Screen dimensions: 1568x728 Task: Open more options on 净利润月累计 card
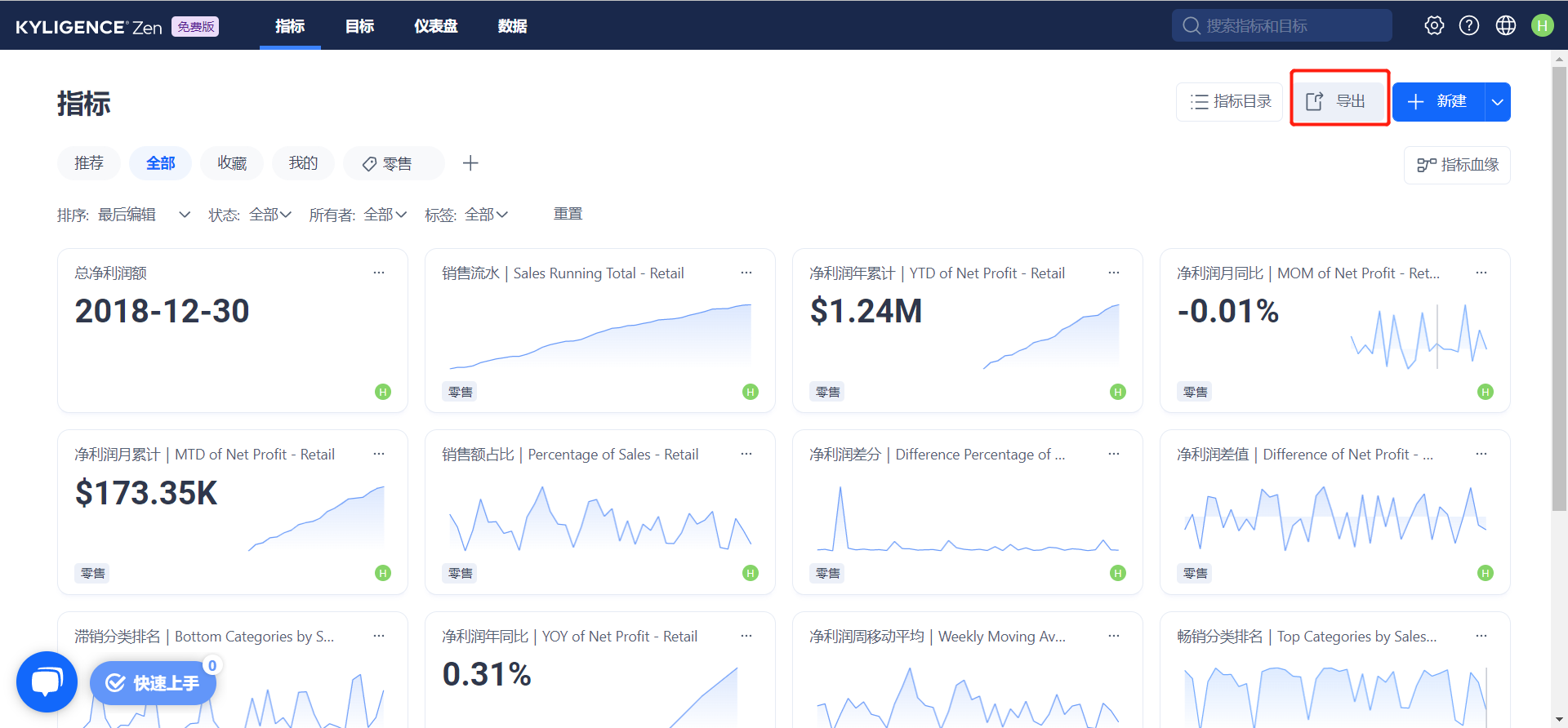coord(379,454)
